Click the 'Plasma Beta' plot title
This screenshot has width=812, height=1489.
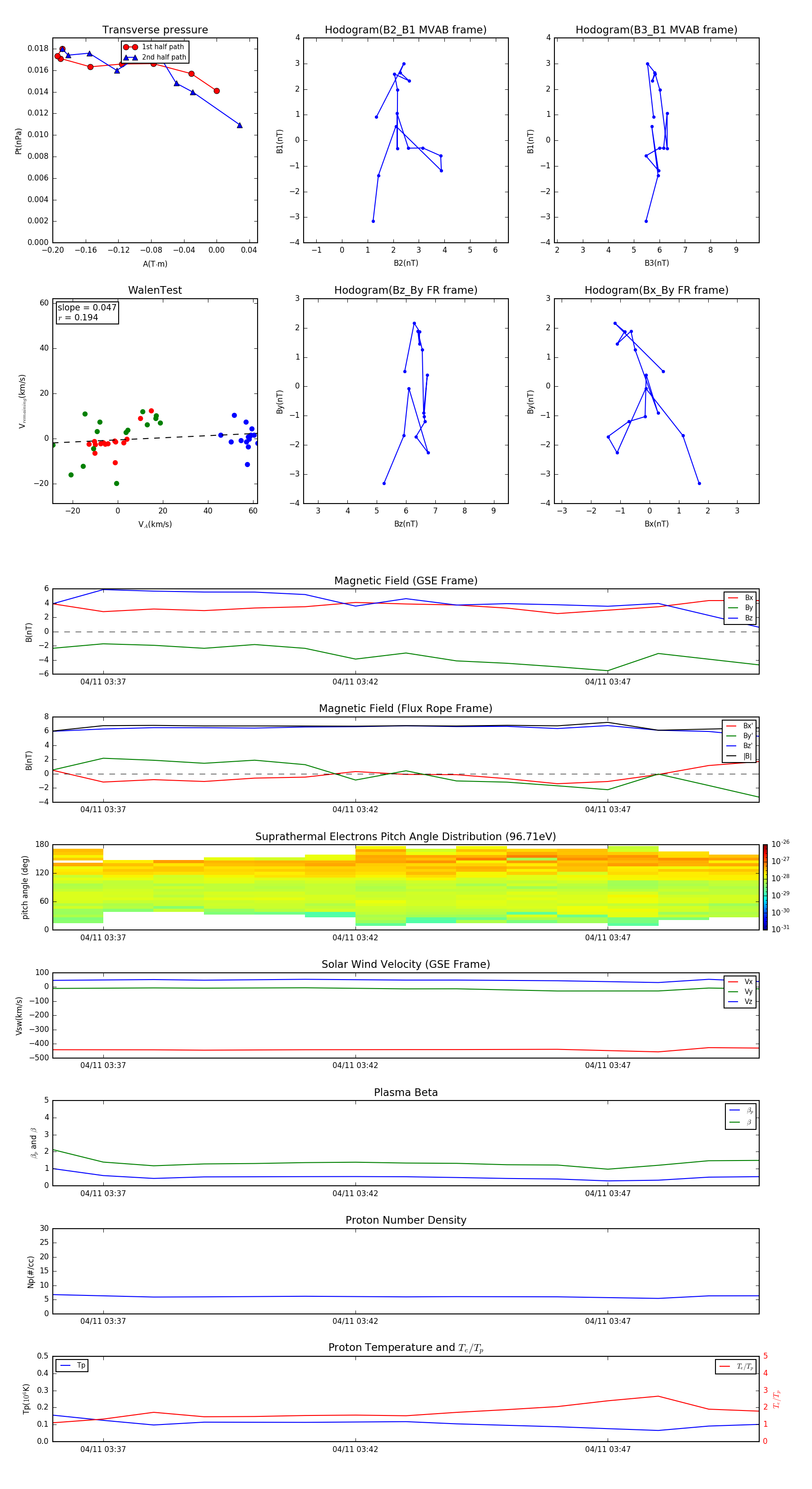[x=406, y=1093]
